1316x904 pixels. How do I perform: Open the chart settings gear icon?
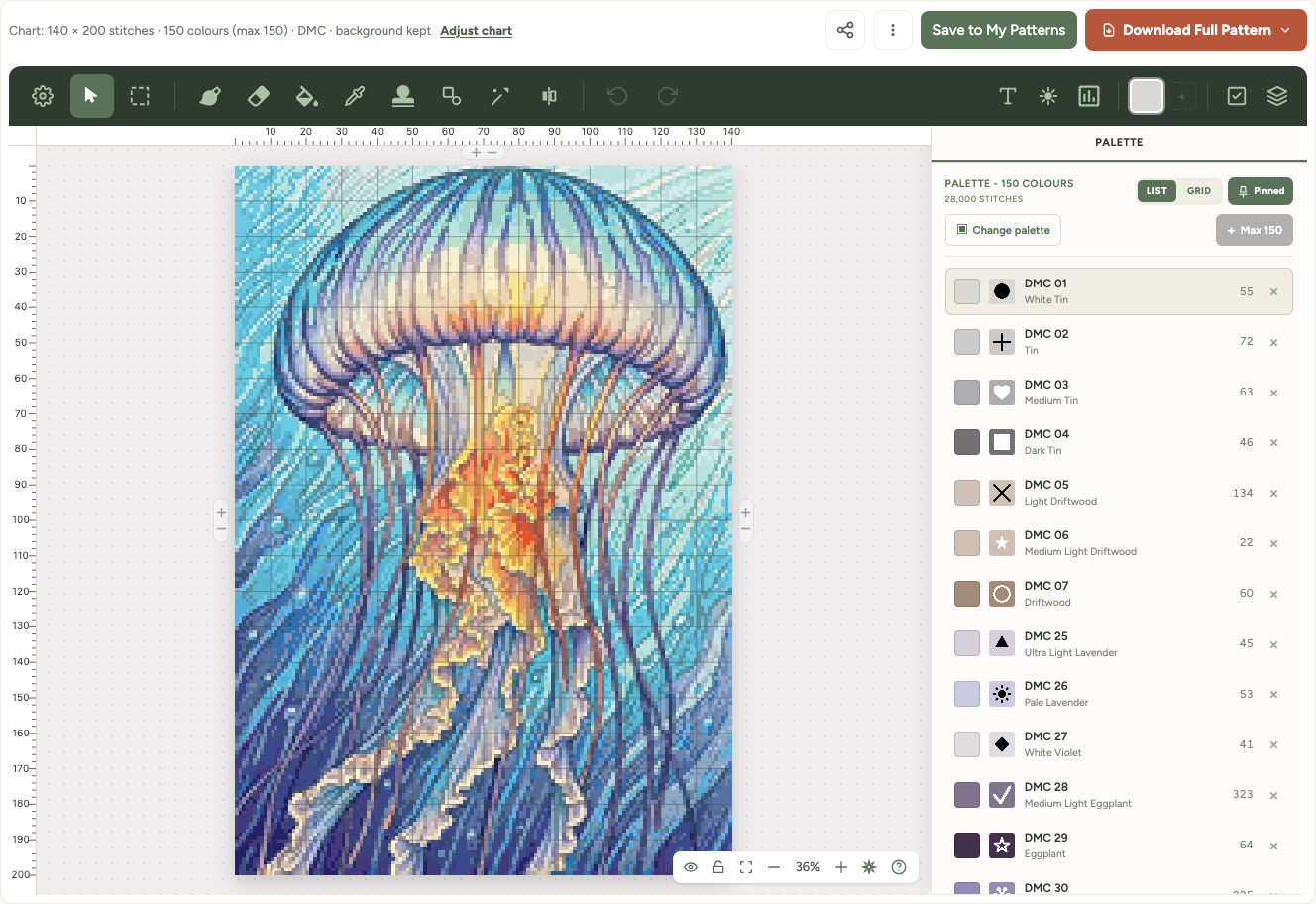pyautogui.click(x=43, y=96)
